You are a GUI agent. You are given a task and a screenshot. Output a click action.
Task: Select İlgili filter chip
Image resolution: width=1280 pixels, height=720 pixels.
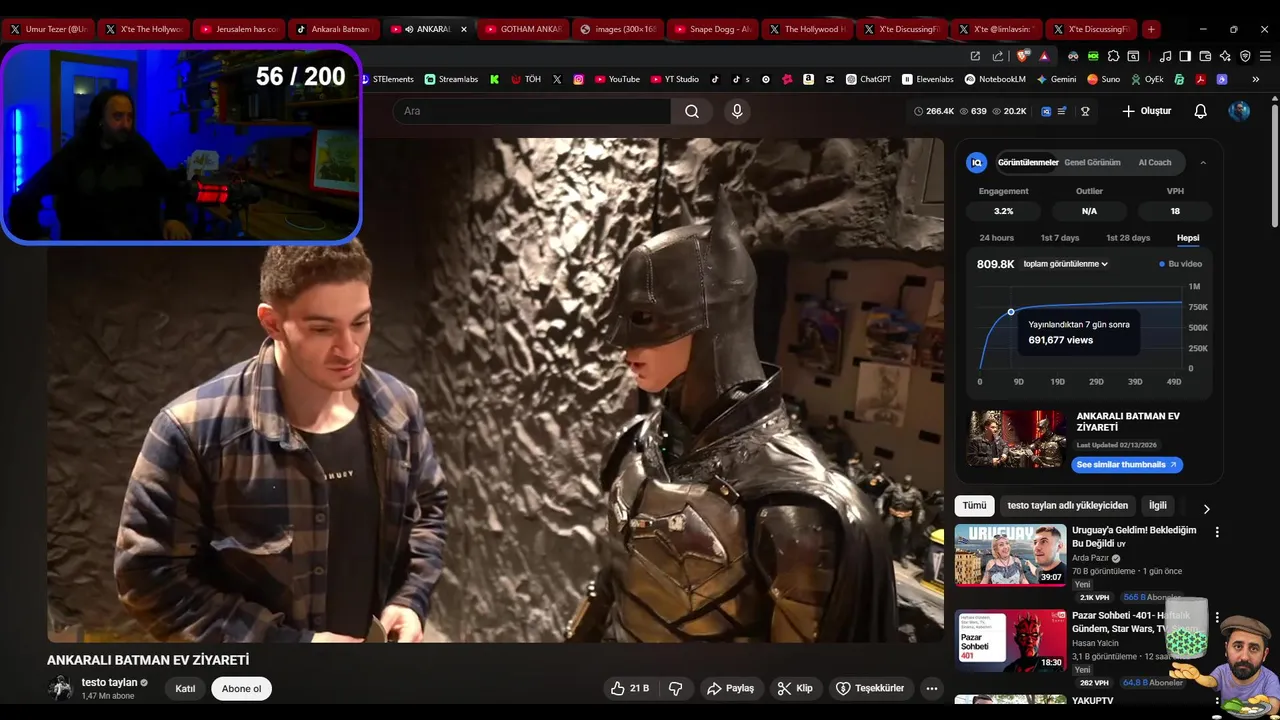1158,506
